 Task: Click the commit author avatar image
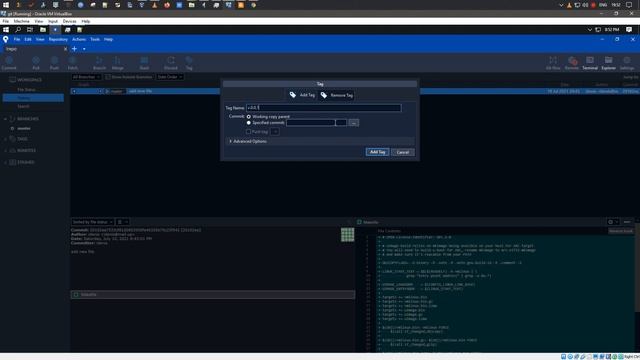347,235
